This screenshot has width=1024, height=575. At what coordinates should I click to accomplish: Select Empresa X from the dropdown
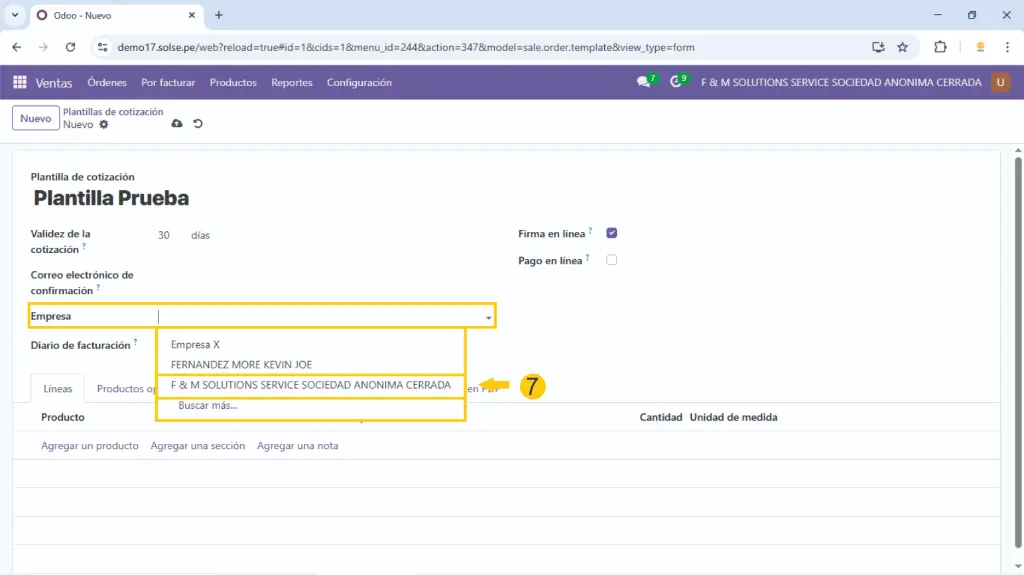[195, 345]
